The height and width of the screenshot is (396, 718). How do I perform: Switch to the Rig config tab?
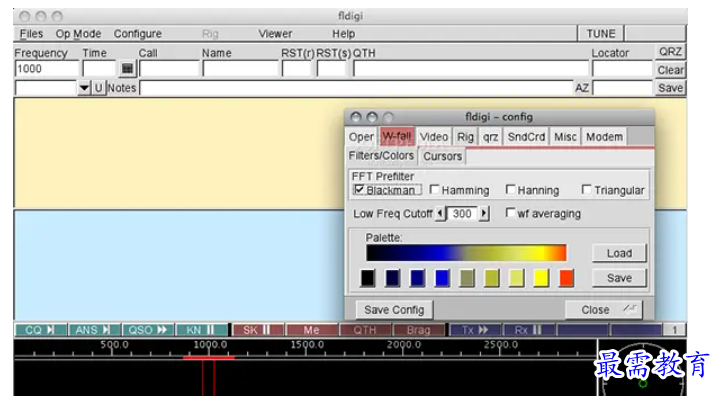click(x=465, y=137)
